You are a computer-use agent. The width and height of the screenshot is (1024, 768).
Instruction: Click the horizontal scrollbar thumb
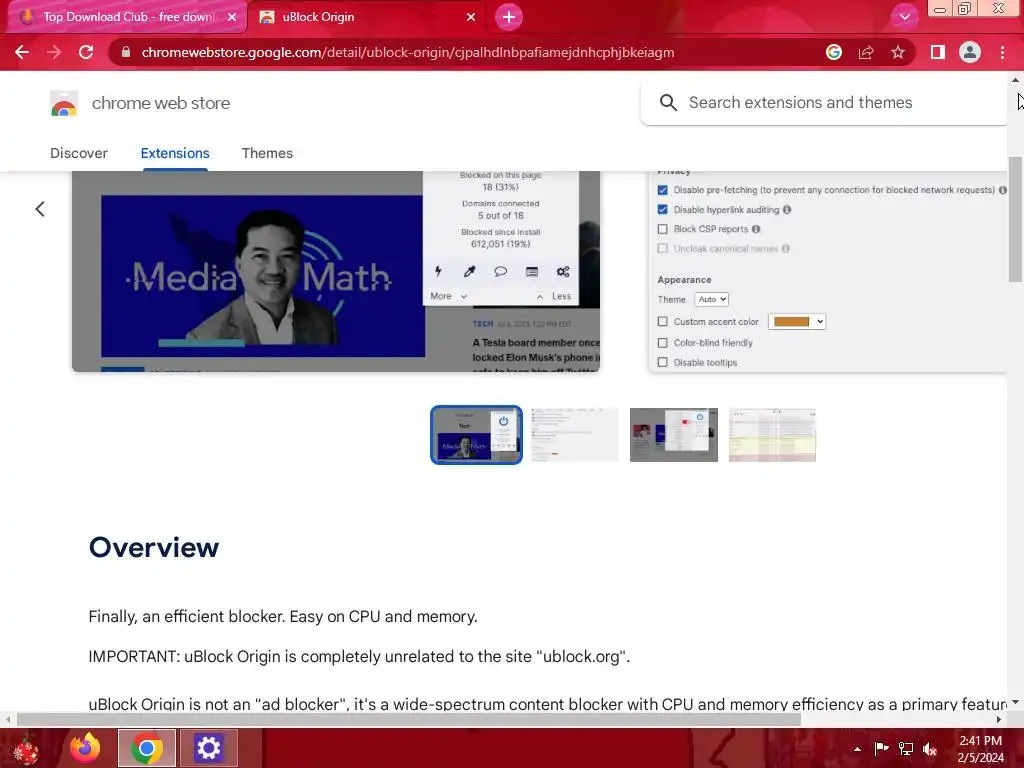tap(409, 720)
